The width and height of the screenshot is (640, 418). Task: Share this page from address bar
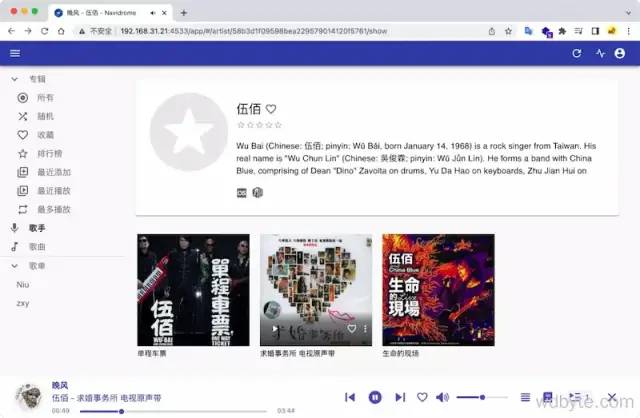point(492,31)
